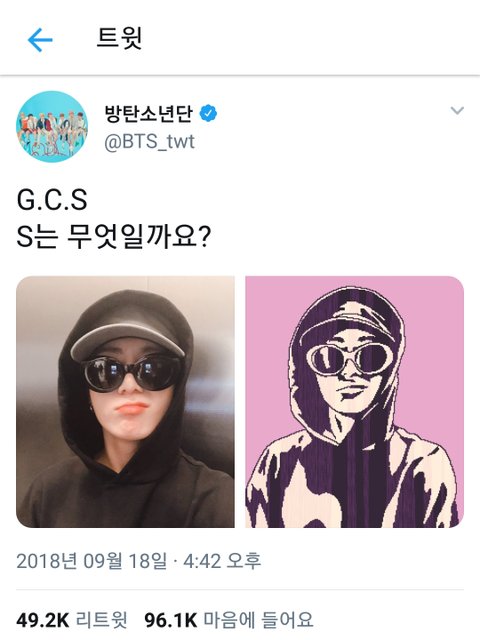Tap the tweet text G.C.S
This screenshot has height=640, width=480.
[x=52, y=200]
